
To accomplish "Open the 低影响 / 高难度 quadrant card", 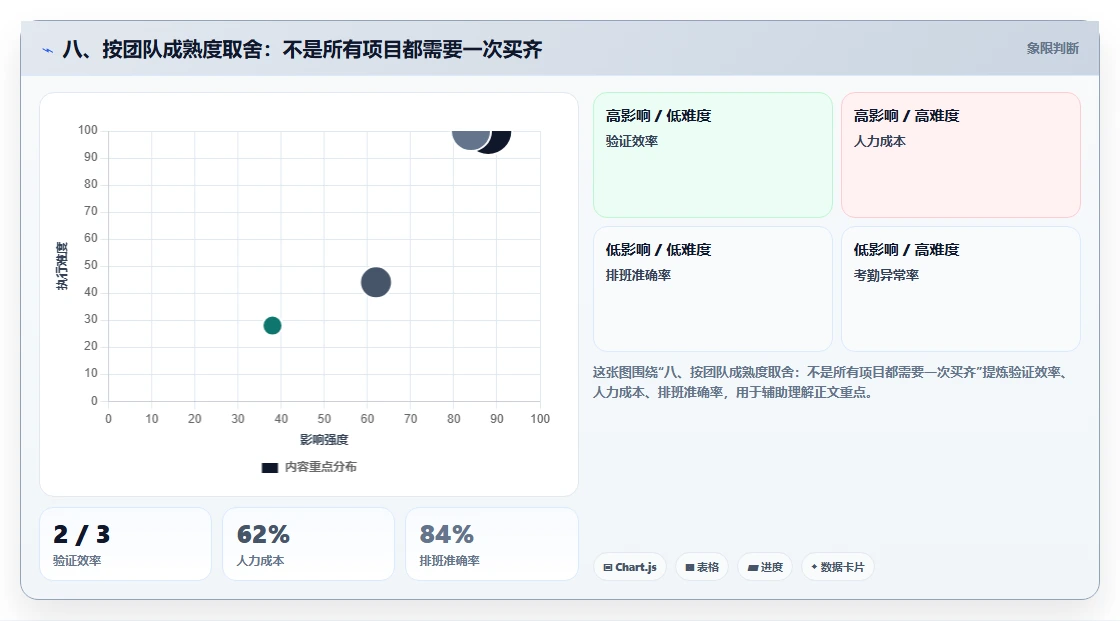I will click(960, 289).
